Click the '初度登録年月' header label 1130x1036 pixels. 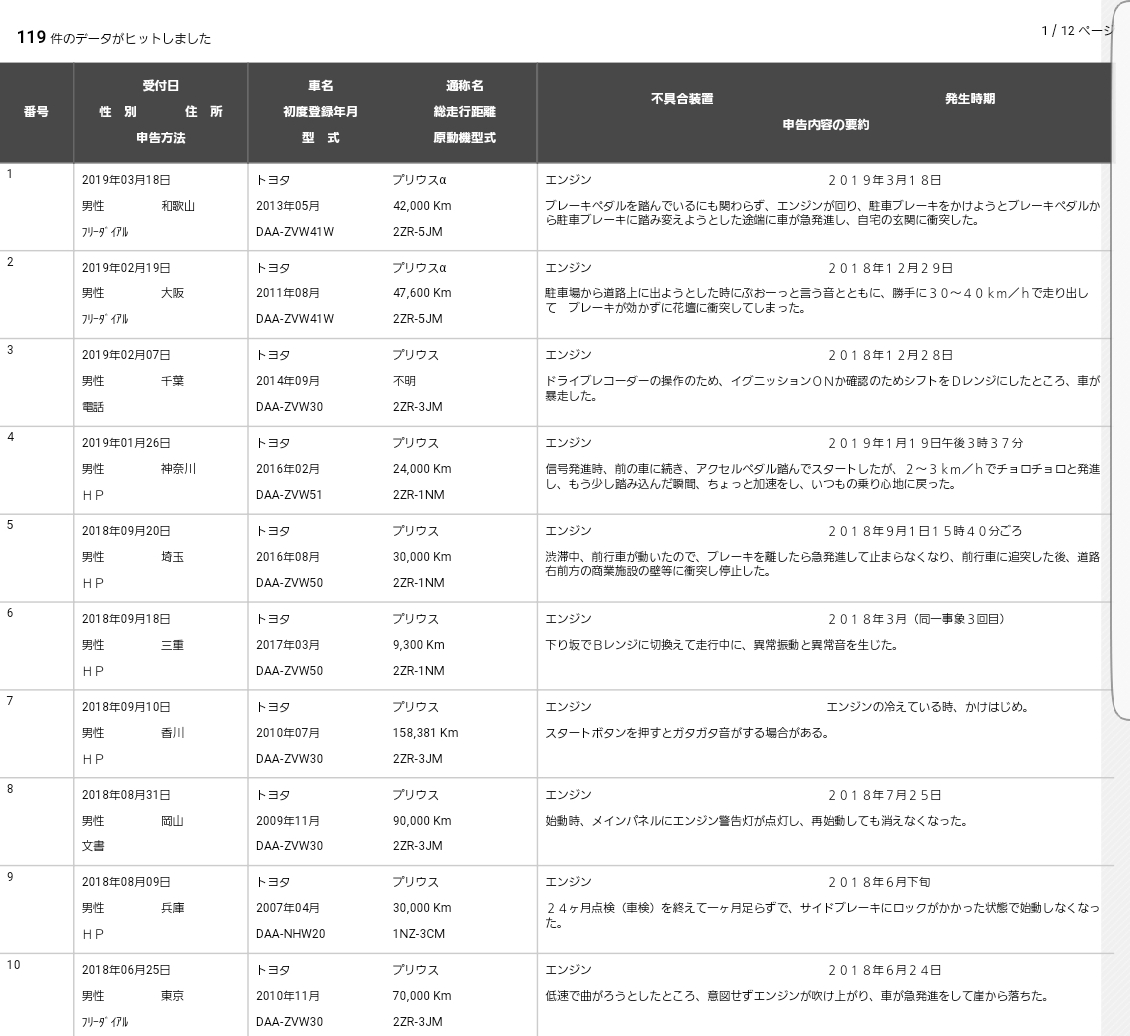point(321,112)
